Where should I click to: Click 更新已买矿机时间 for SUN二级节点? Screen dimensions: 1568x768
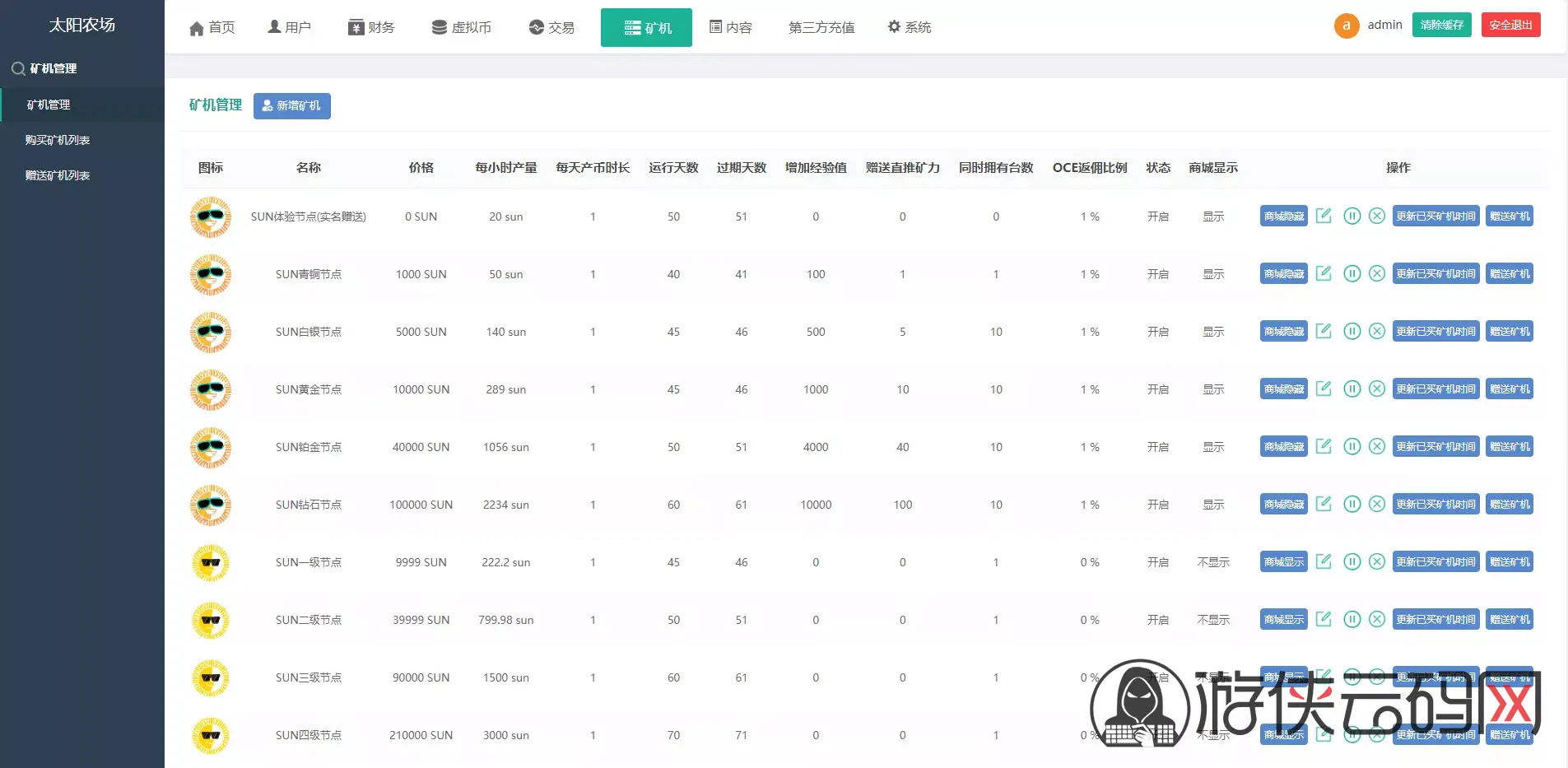[1435, 620]
